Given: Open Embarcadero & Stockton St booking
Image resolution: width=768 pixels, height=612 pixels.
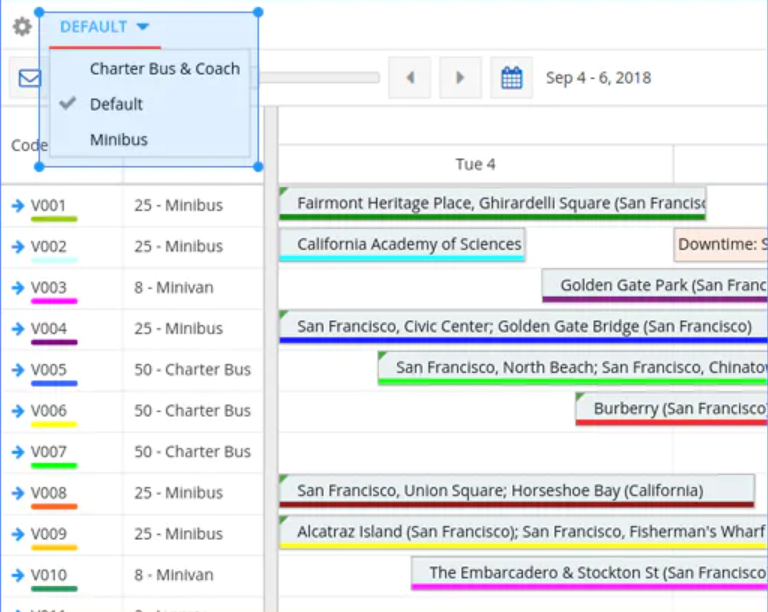Looking at the screenshot, I should (x=590, y=573).
